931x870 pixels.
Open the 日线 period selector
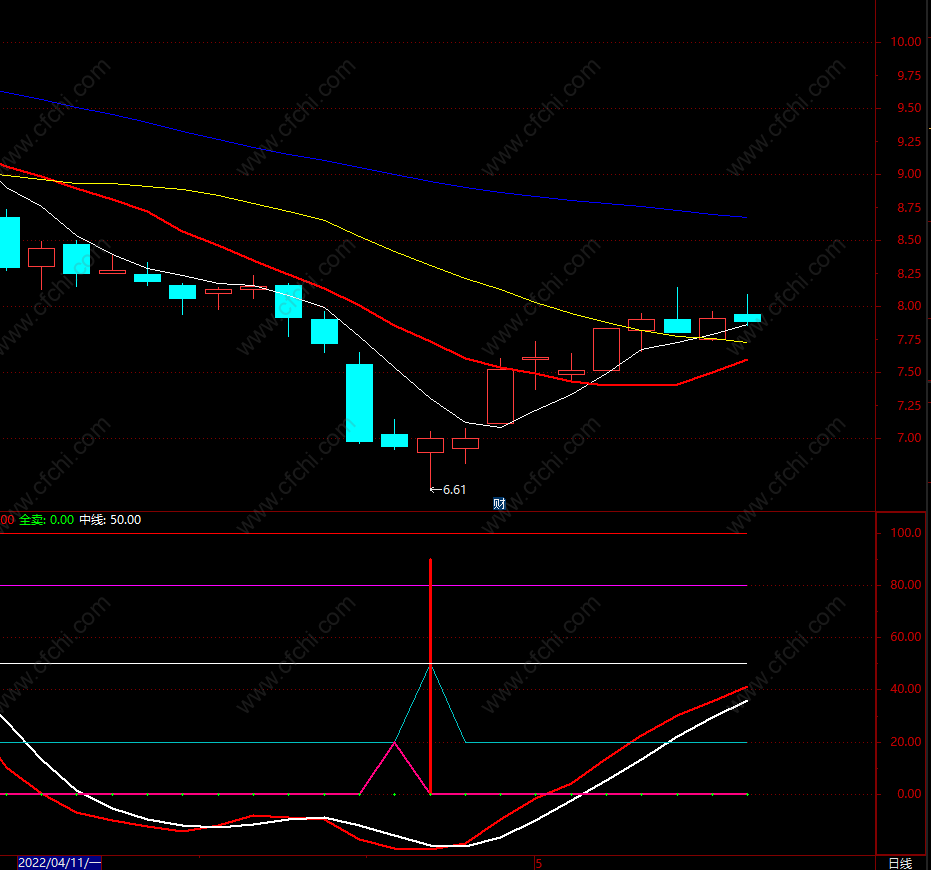tap(900, 863)
